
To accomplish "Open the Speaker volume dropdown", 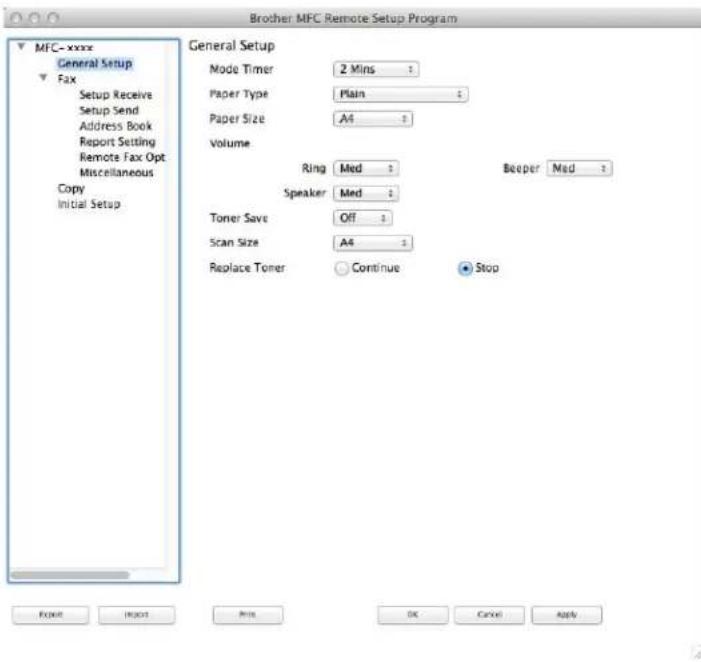I will [366, 193].
